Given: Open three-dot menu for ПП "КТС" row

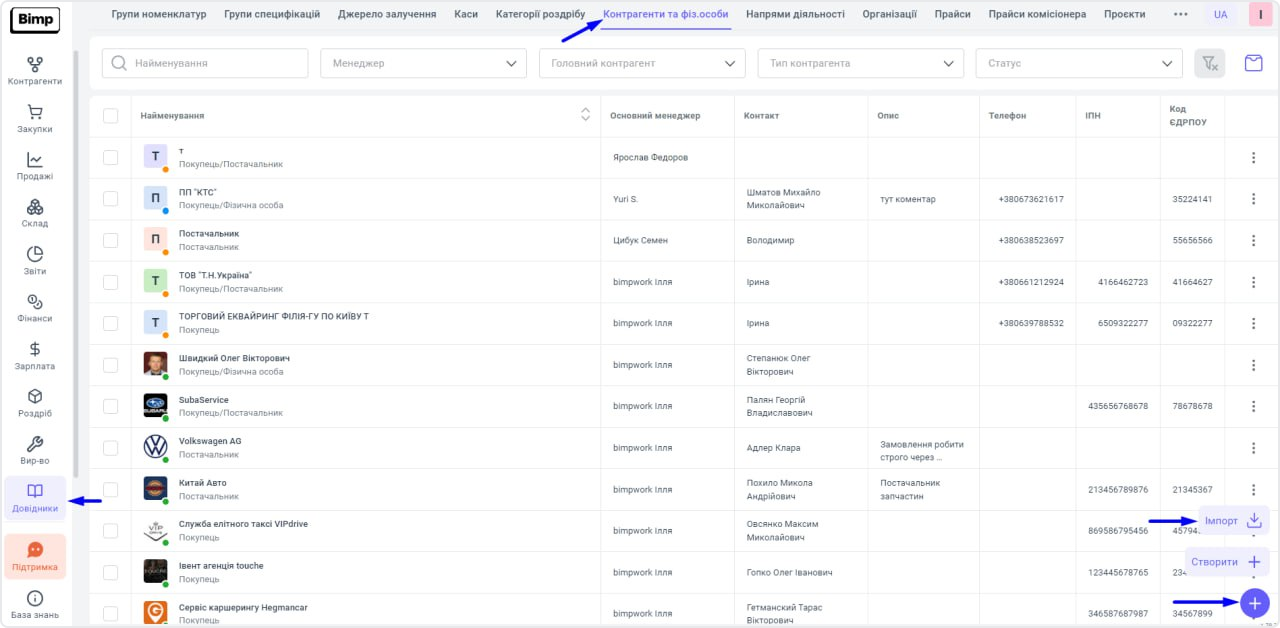Looking at the screenshot, I should pyautogui.click(x=1253, y=199).
